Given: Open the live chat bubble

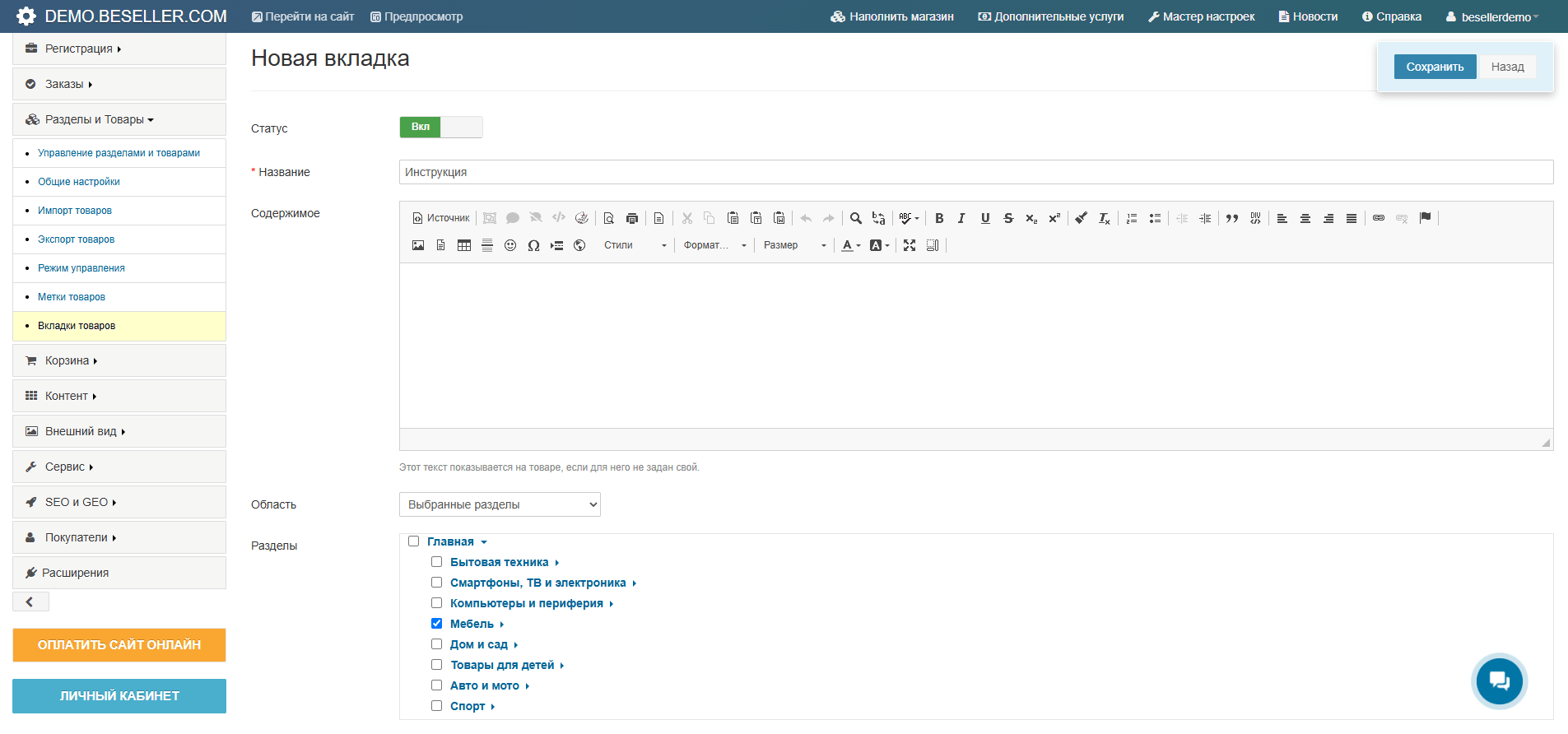Looking at the screenshot, I should tap(1499, 681).
